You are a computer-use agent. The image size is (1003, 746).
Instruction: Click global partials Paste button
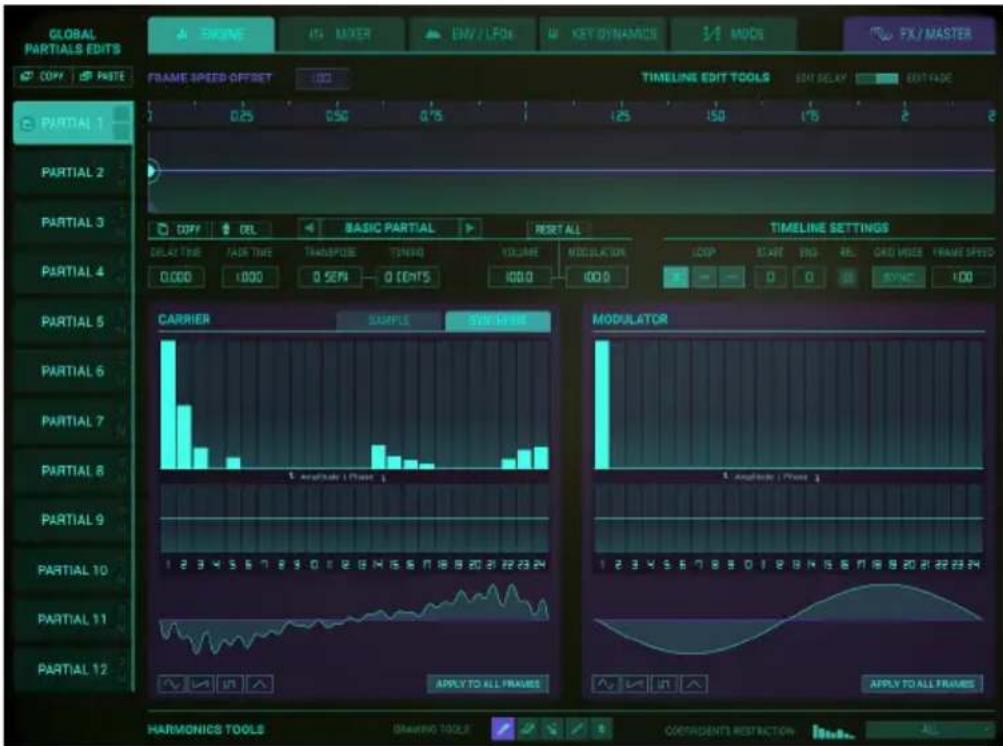click(104, 76)
